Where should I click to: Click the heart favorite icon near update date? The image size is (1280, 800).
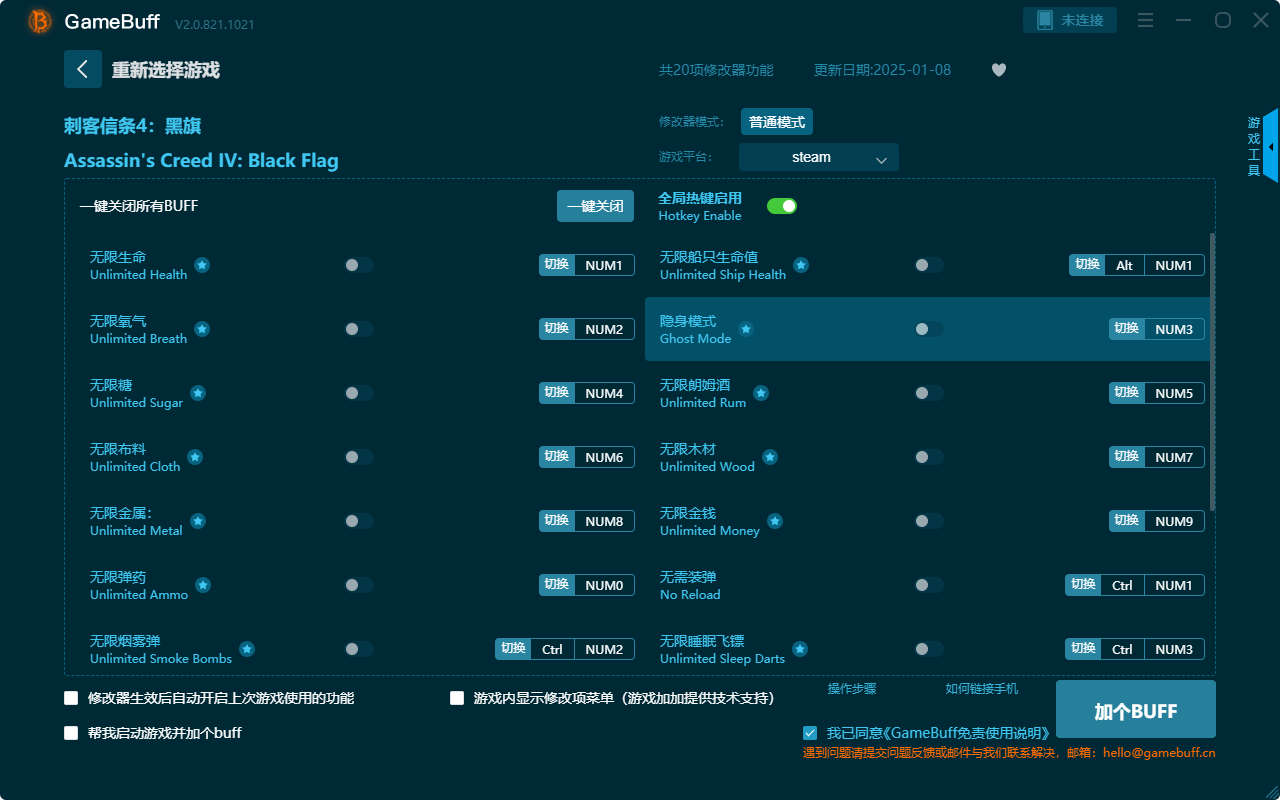coord(998,70)
